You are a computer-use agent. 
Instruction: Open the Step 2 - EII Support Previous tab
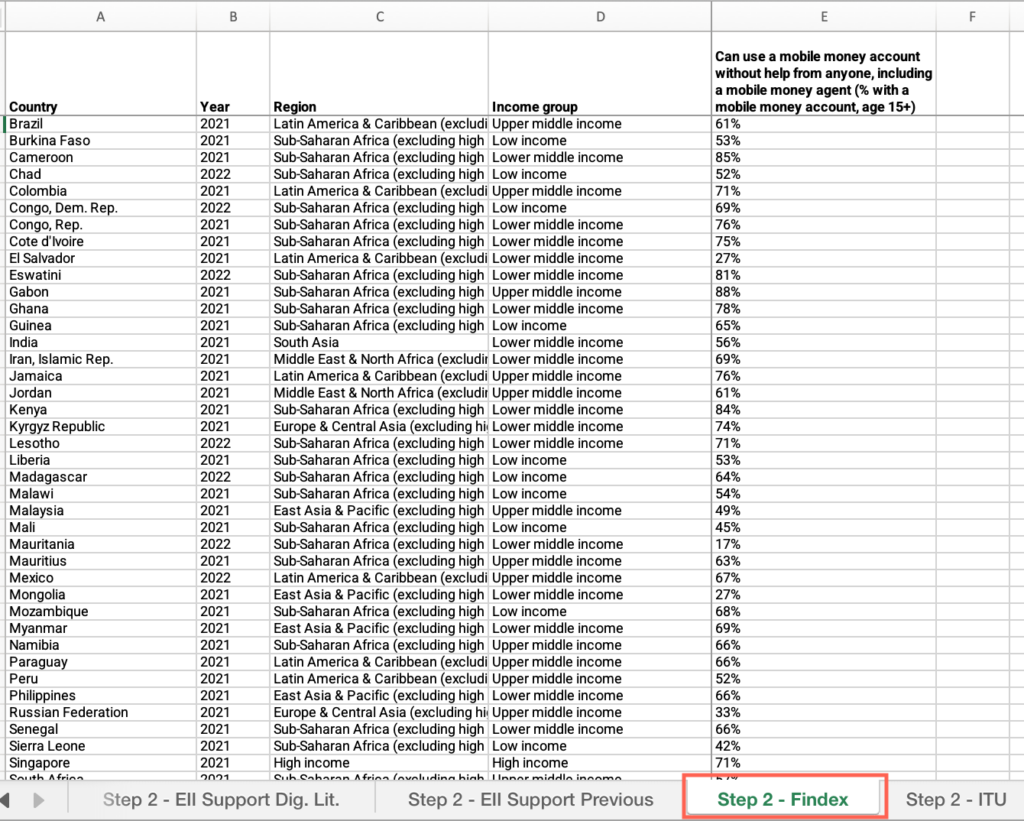[x=530, y=799]
